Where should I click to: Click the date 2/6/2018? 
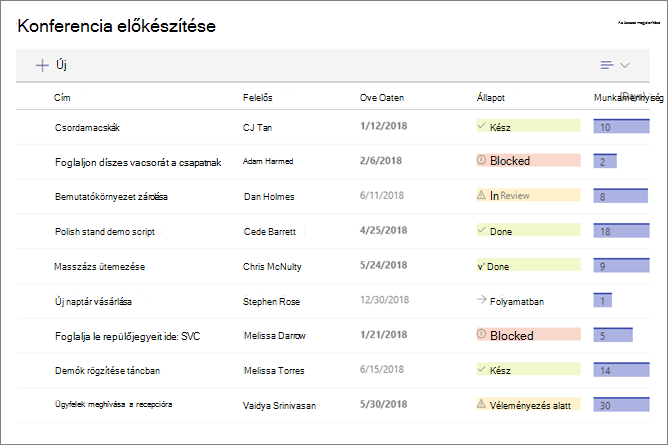tap(381, 161)
